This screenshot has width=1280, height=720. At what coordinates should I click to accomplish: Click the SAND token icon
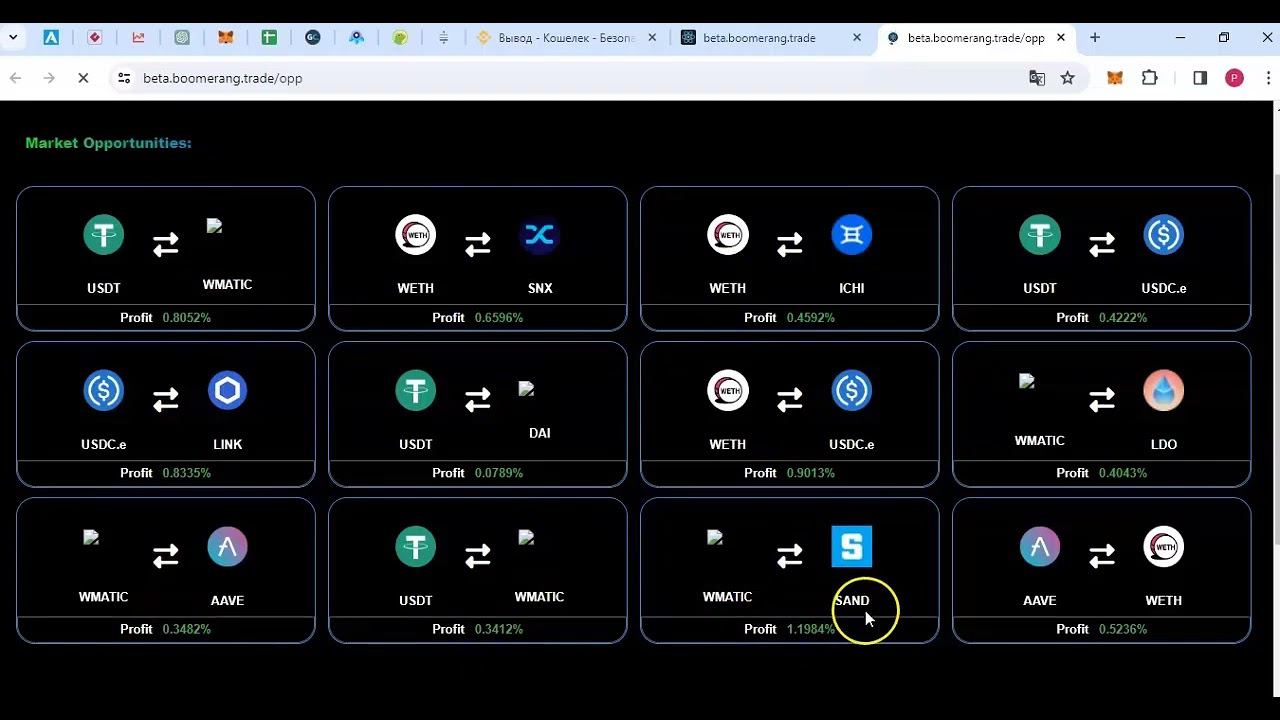tap(851, 547)
